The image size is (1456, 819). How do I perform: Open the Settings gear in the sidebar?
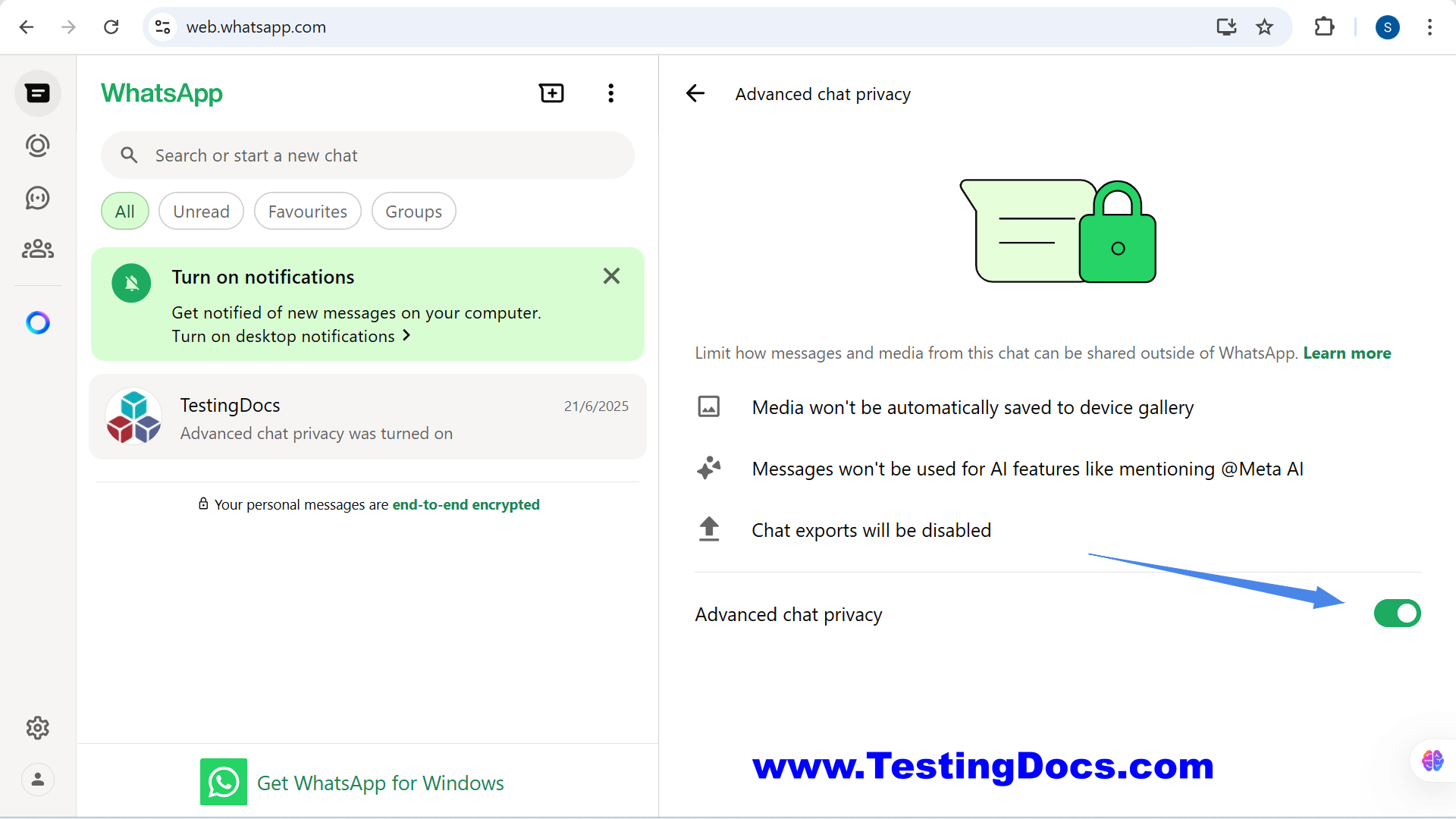pyautogui.click(x=38, y=728)
